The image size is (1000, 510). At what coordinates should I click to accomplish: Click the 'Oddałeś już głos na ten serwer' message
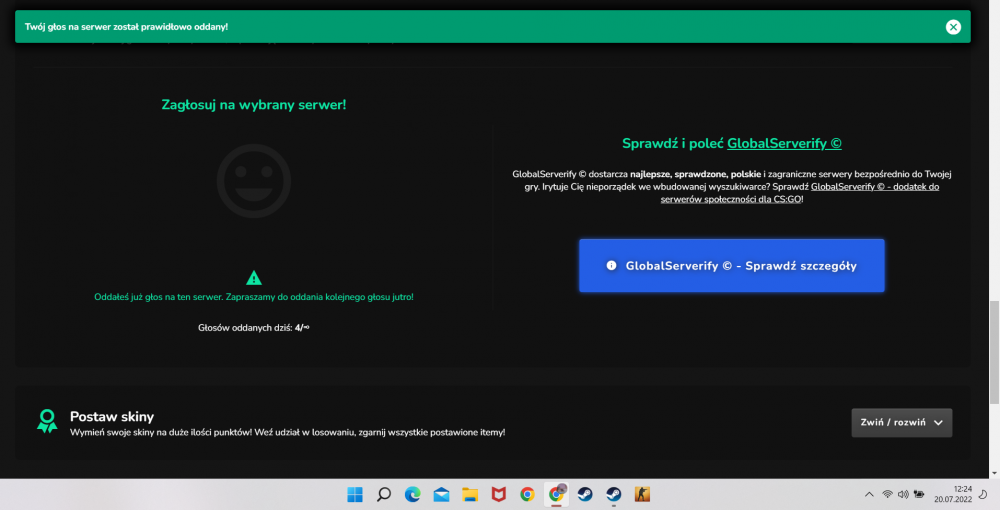tap(254, 297)
